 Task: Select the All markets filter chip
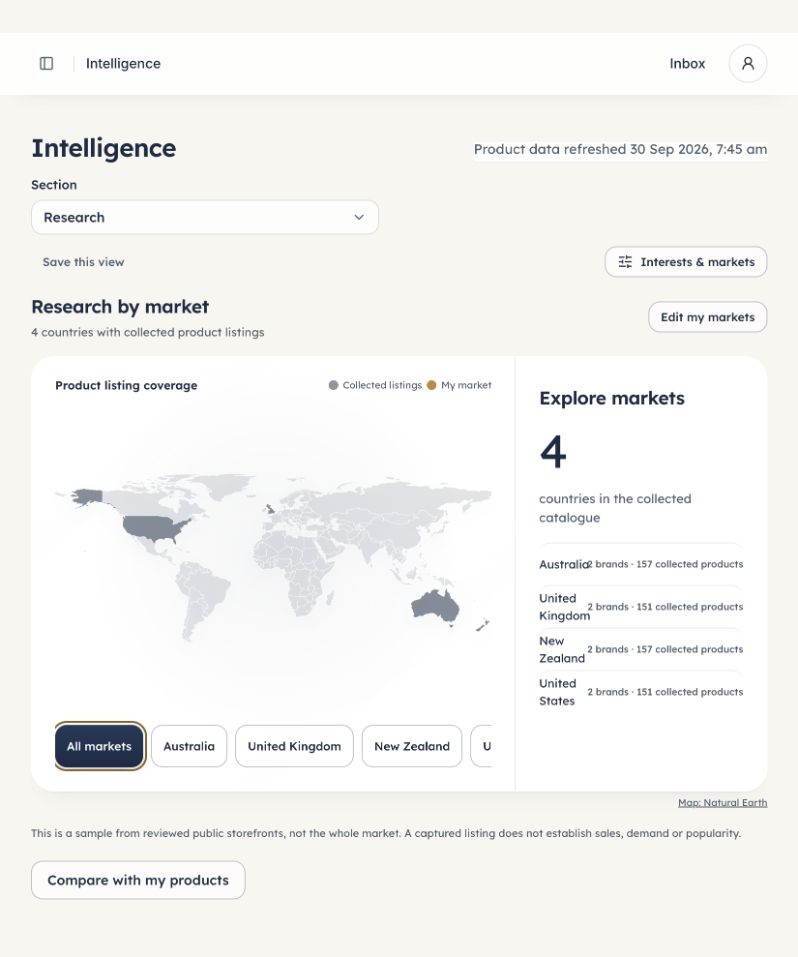pyautogui.click(x=100, y=746)
